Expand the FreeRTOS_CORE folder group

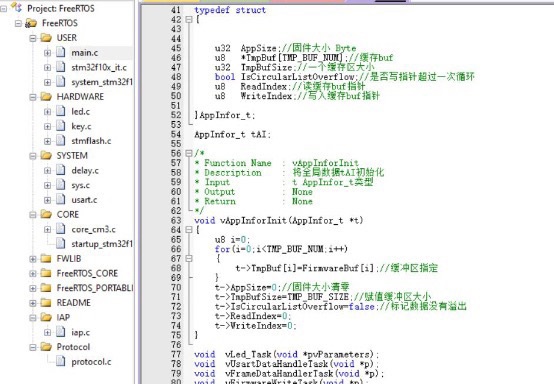click(x=33, y=273)
